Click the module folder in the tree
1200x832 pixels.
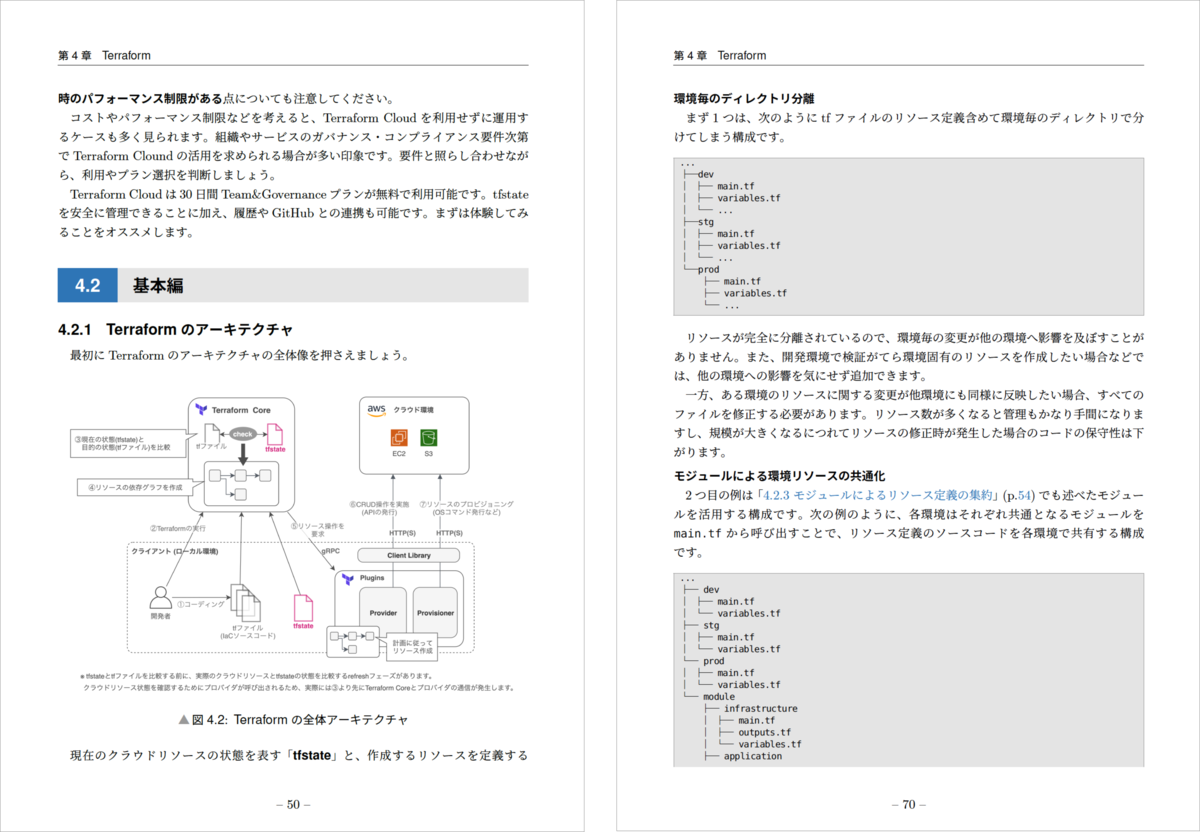tap(719, 696)
